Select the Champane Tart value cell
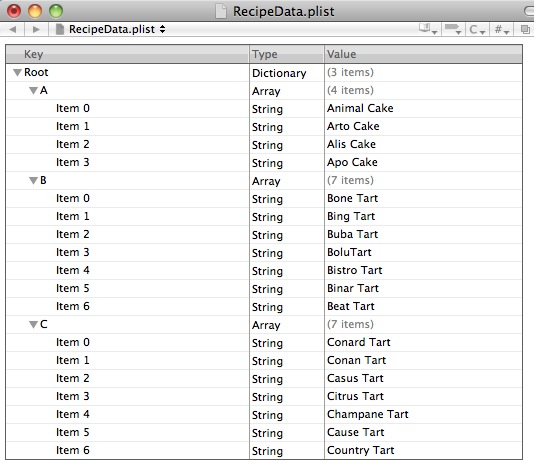 423,414
